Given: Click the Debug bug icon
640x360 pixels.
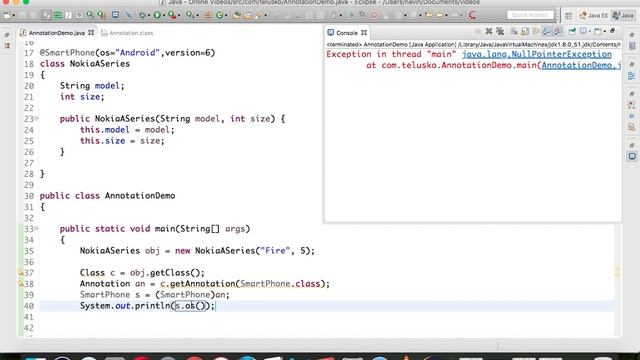Looking at the screenshot, I should coord(142,15).
